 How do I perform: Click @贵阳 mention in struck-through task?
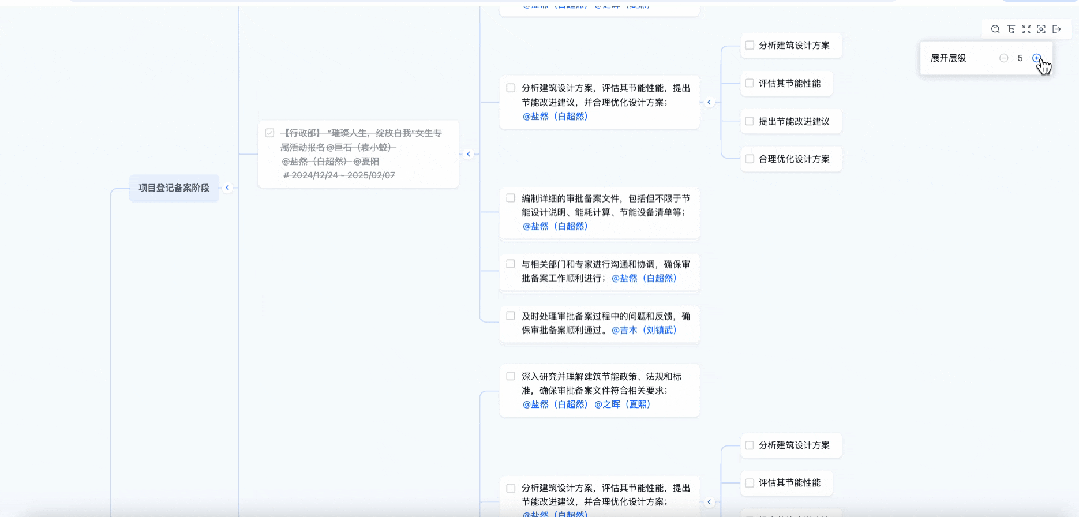click(367, 161)
